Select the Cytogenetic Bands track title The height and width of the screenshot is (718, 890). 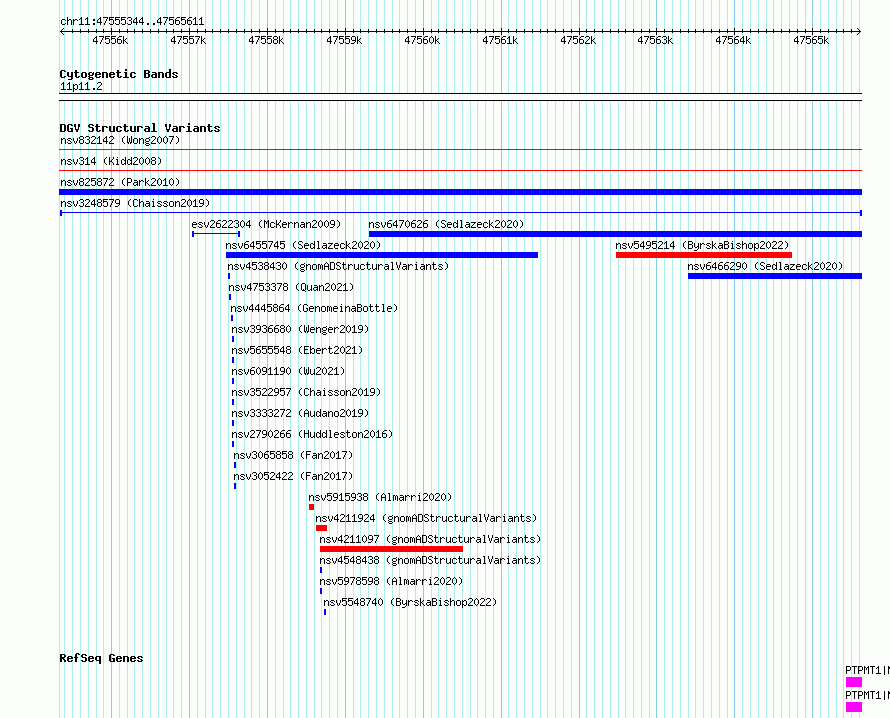(119, 74)
